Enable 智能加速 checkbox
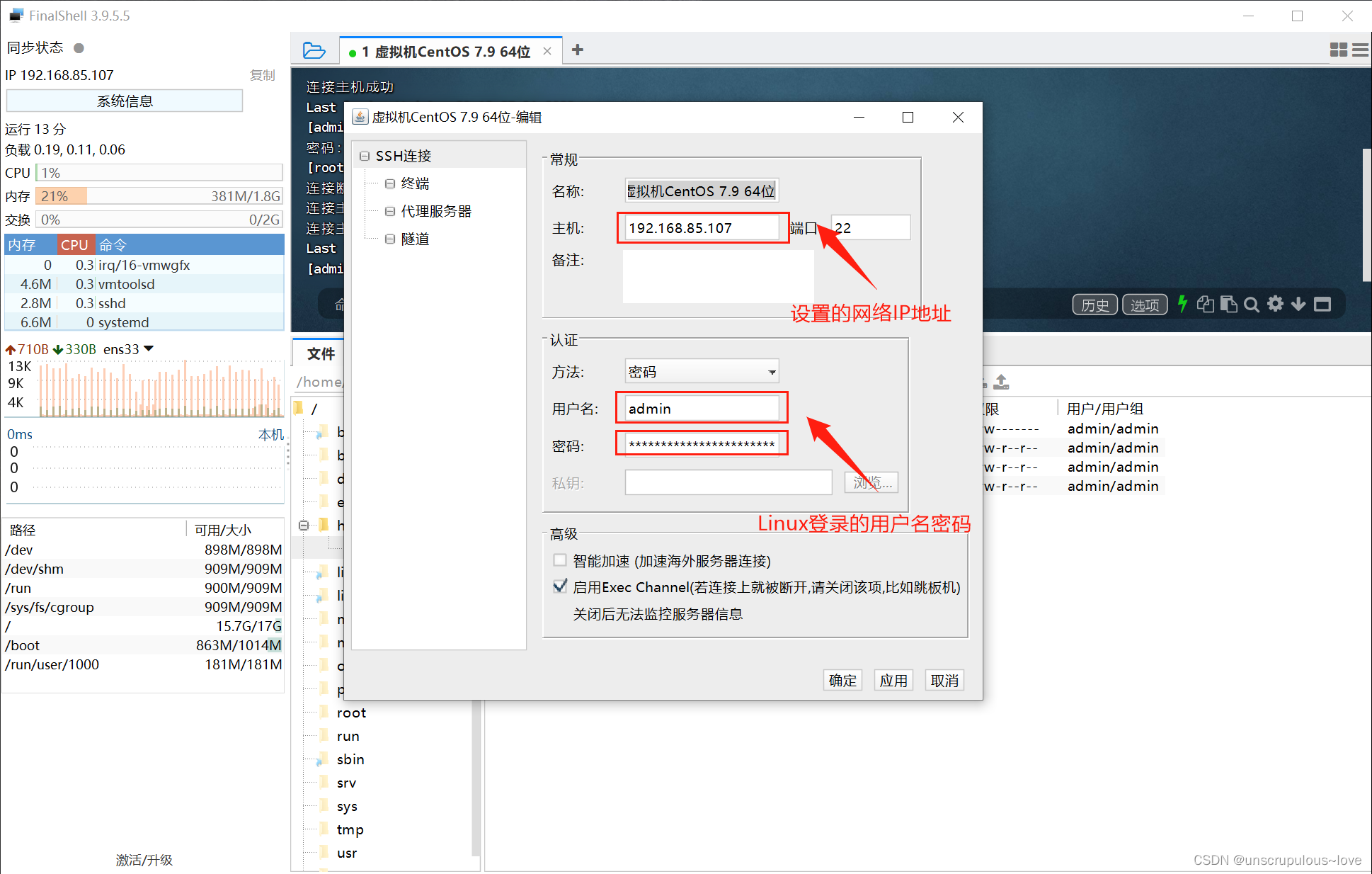 click(x=560, y=560)
